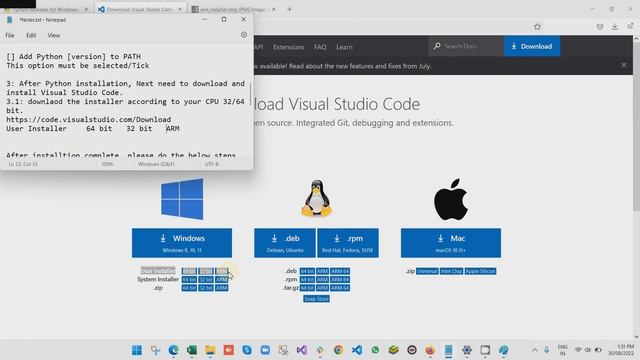This screenshot has width=640, height=360.
Task: Open Settings gear in the taskbar
Action: point(467,350)
